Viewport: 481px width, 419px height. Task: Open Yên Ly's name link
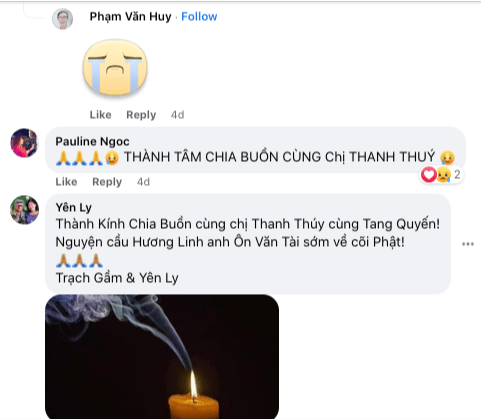74,208
